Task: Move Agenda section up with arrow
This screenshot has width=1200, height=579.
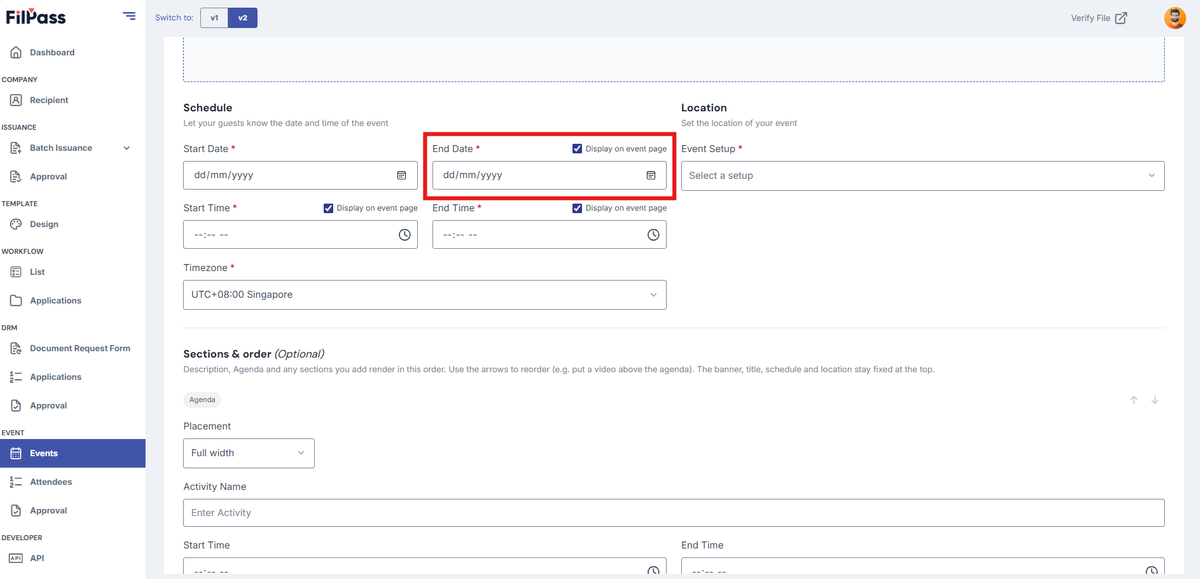Action: click(1134, 400)
